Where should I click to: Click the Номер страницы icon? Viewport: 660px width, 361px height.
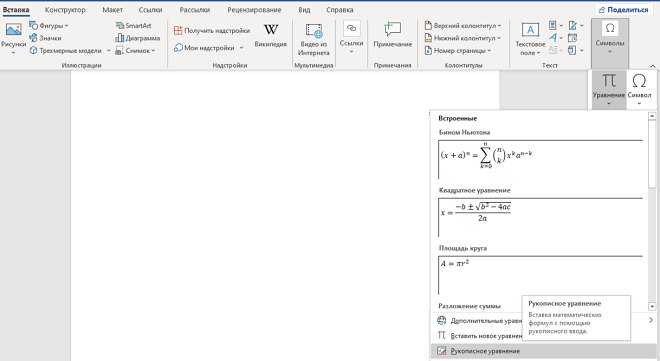pos(428,50)
